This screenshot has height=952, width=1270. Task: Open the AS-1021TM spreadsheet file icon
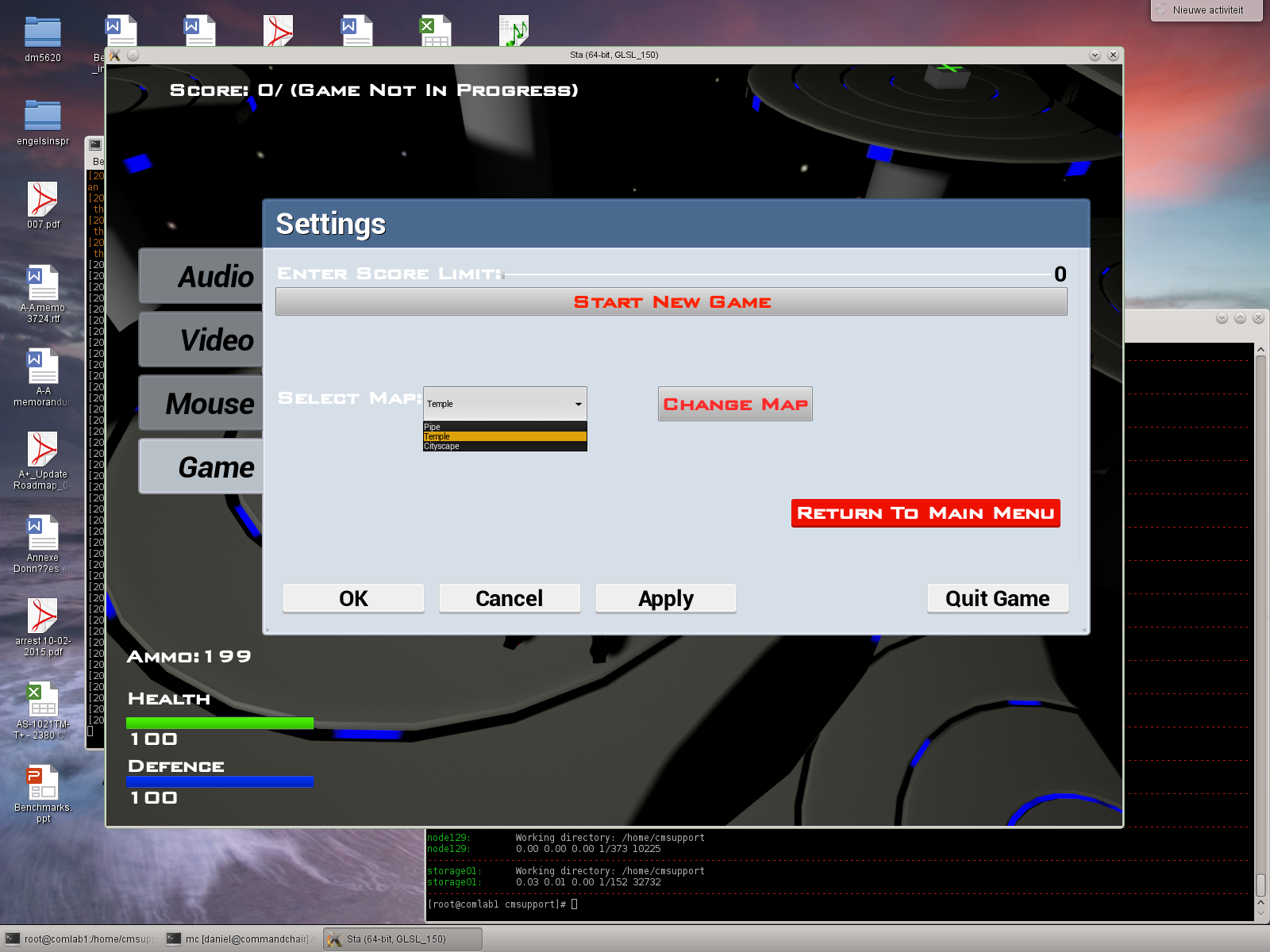[x=43, y=699]
